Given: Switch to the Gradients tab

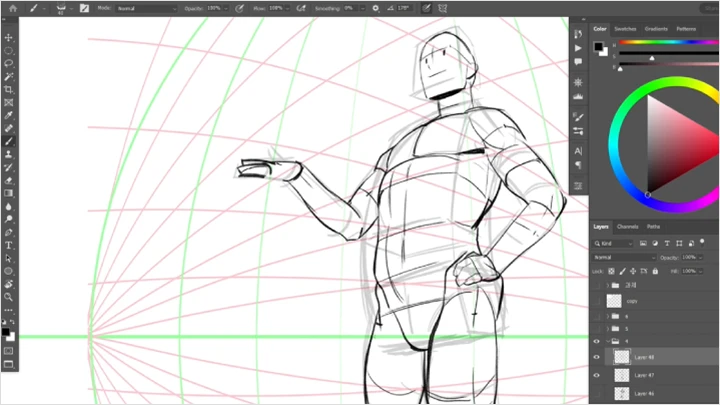Looking at the screenshot, I should (x=656, y=29).
